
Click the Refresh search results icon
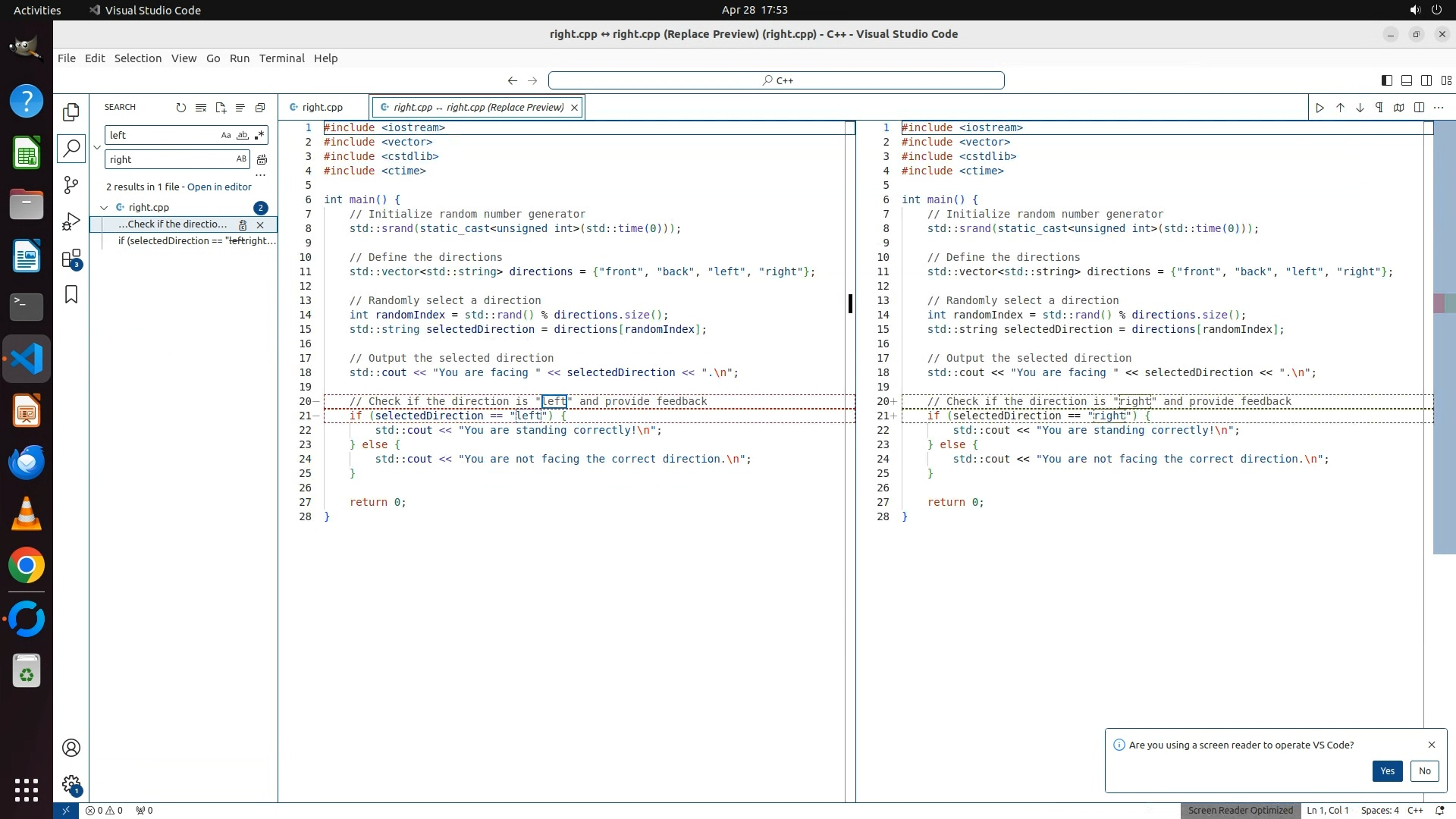180,108
